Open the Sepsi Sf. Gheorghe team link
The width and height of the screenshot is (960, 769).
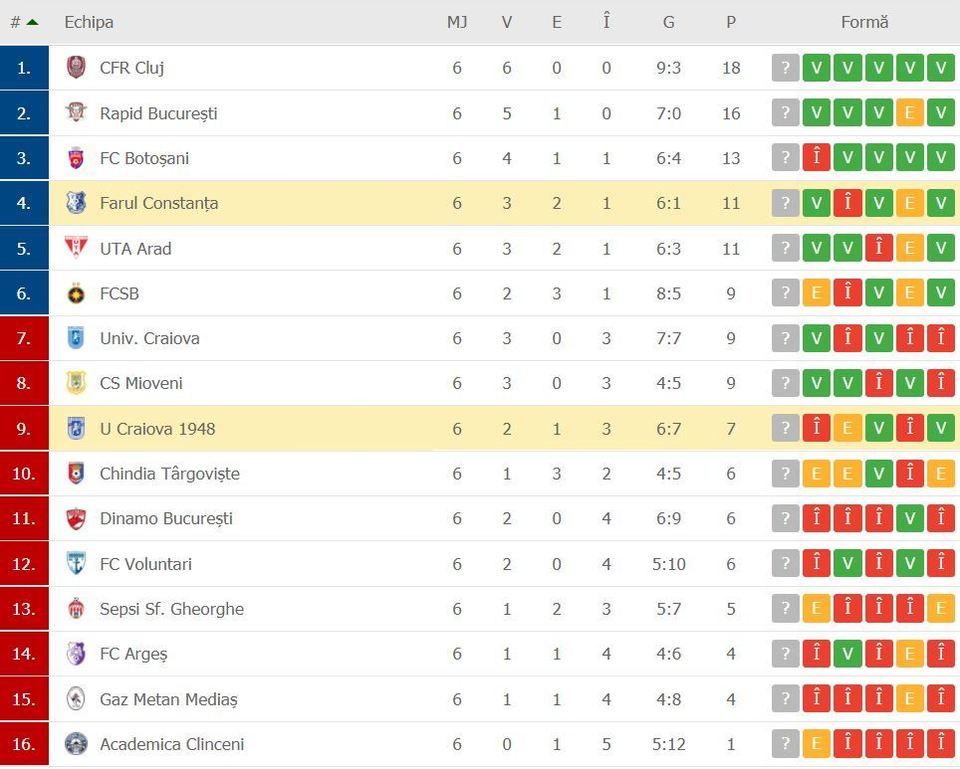click(x=172, y=609)
